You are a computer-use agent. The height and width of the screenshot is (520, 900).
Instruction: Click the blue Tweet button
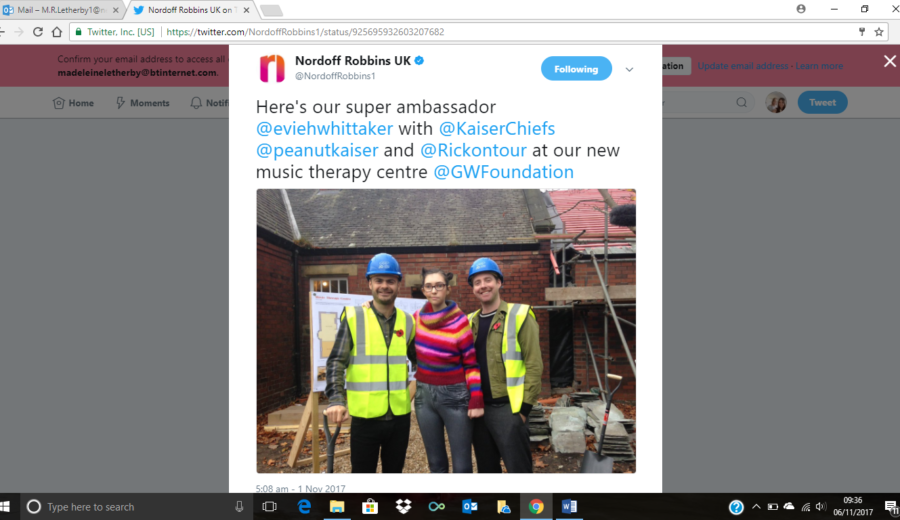(822, 102)
